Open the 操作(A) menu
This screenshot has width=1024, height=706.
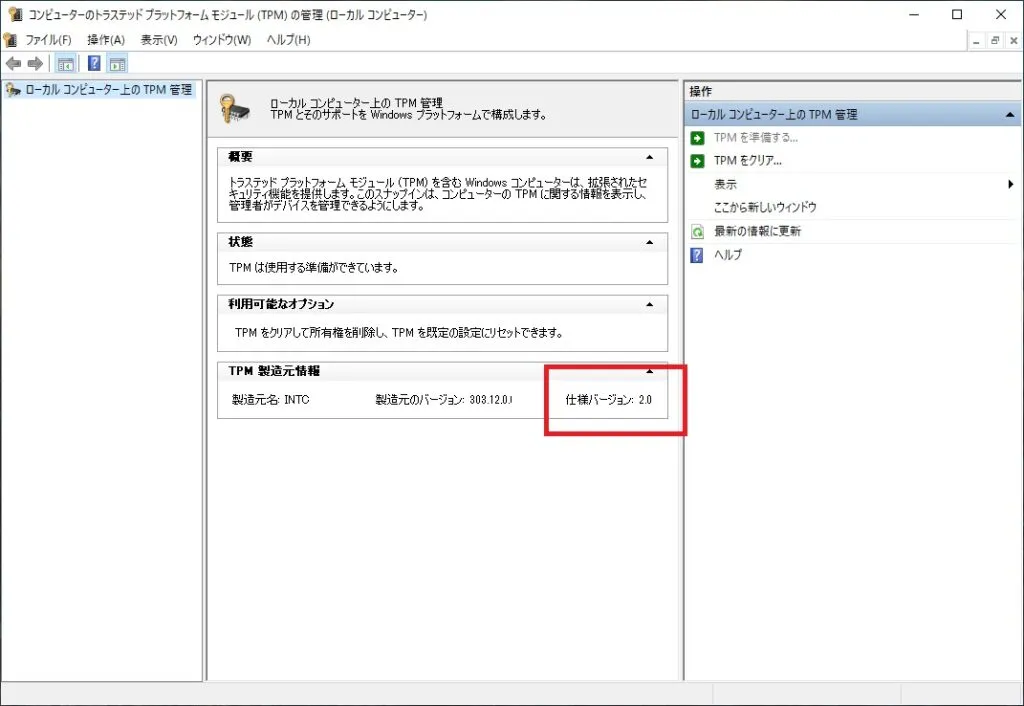106,40
